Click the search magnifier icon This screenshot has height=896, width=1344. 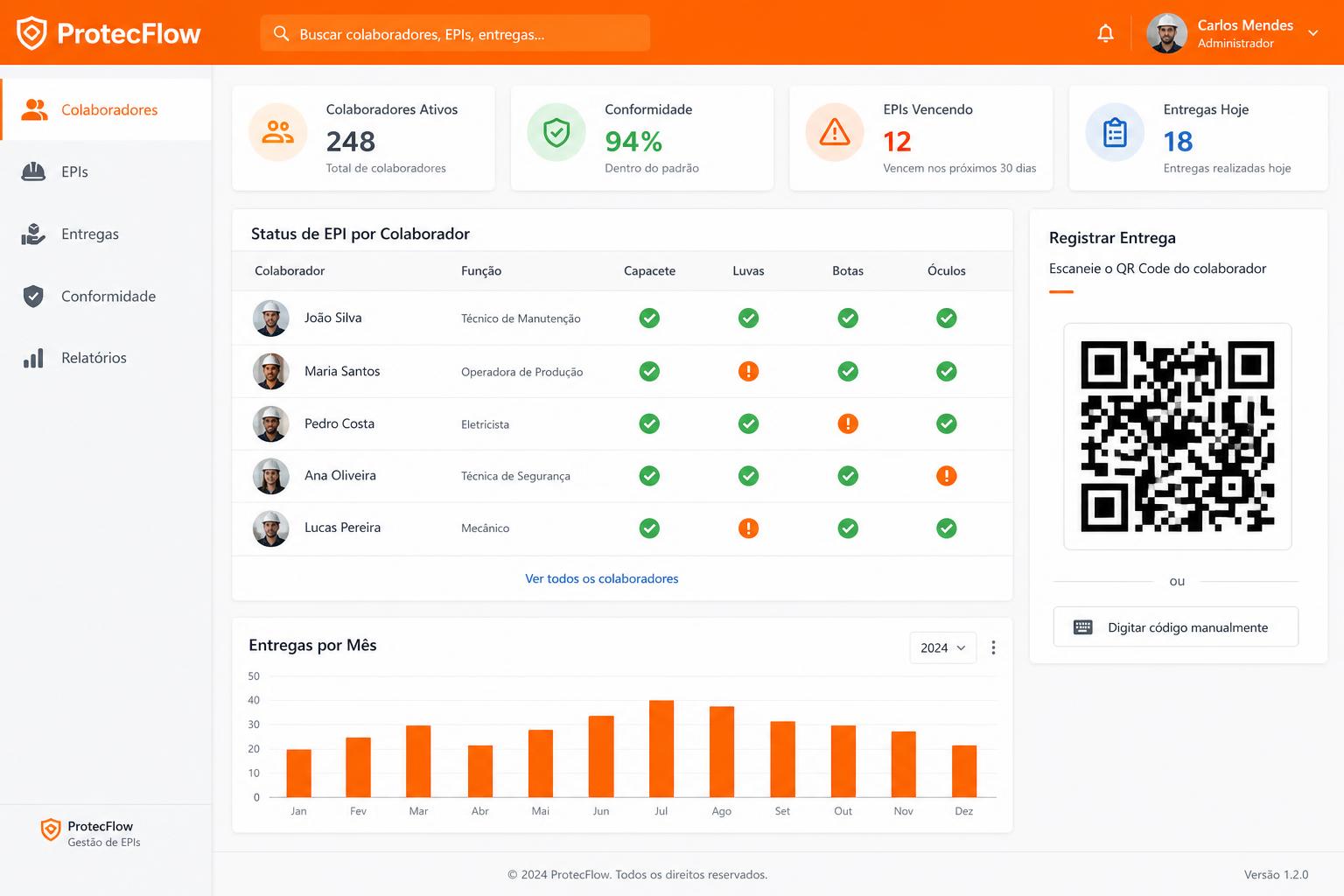tap(281, 33)
